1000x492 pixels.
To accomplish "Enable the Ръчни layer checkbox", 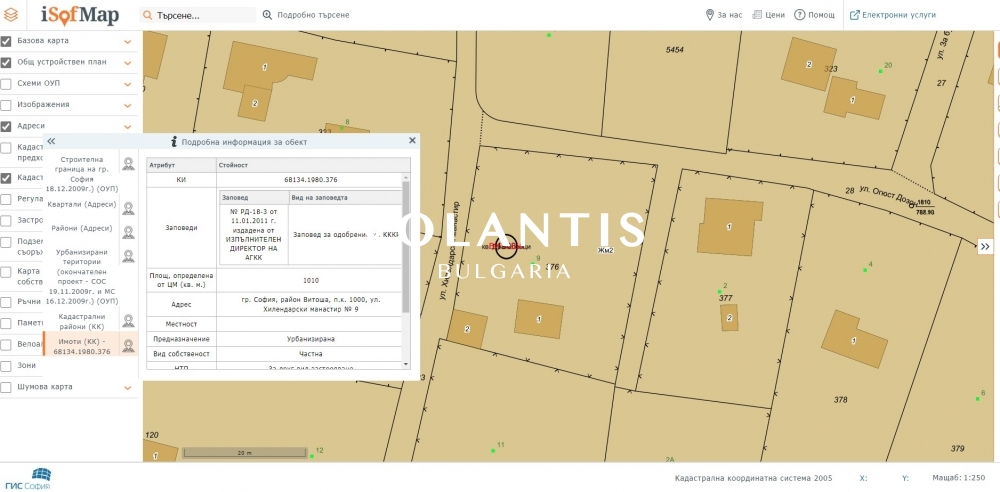I will click(x=6, y=302).
